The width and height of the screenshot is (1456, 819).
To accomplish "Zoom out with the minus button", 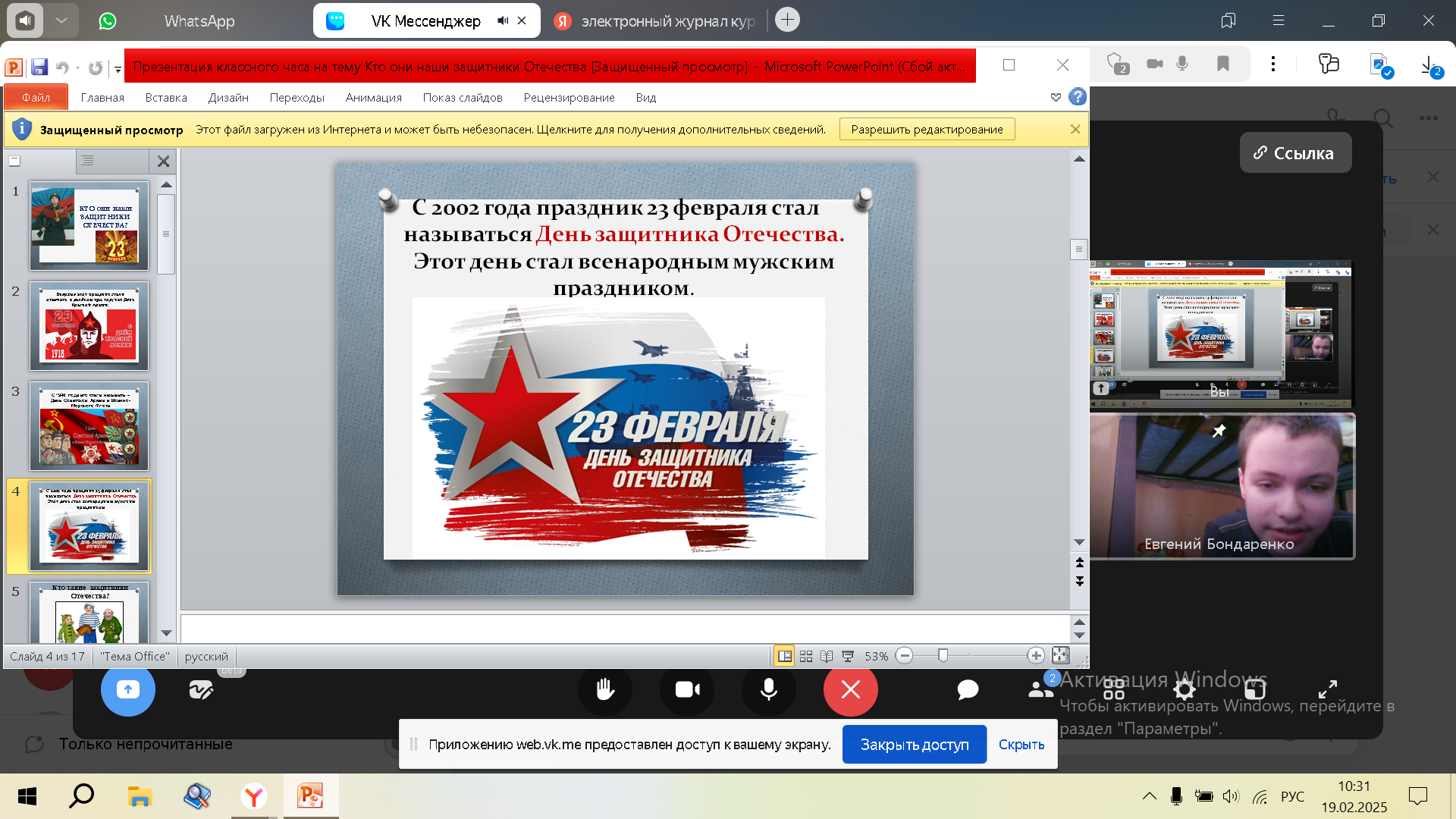I will 904,656.
